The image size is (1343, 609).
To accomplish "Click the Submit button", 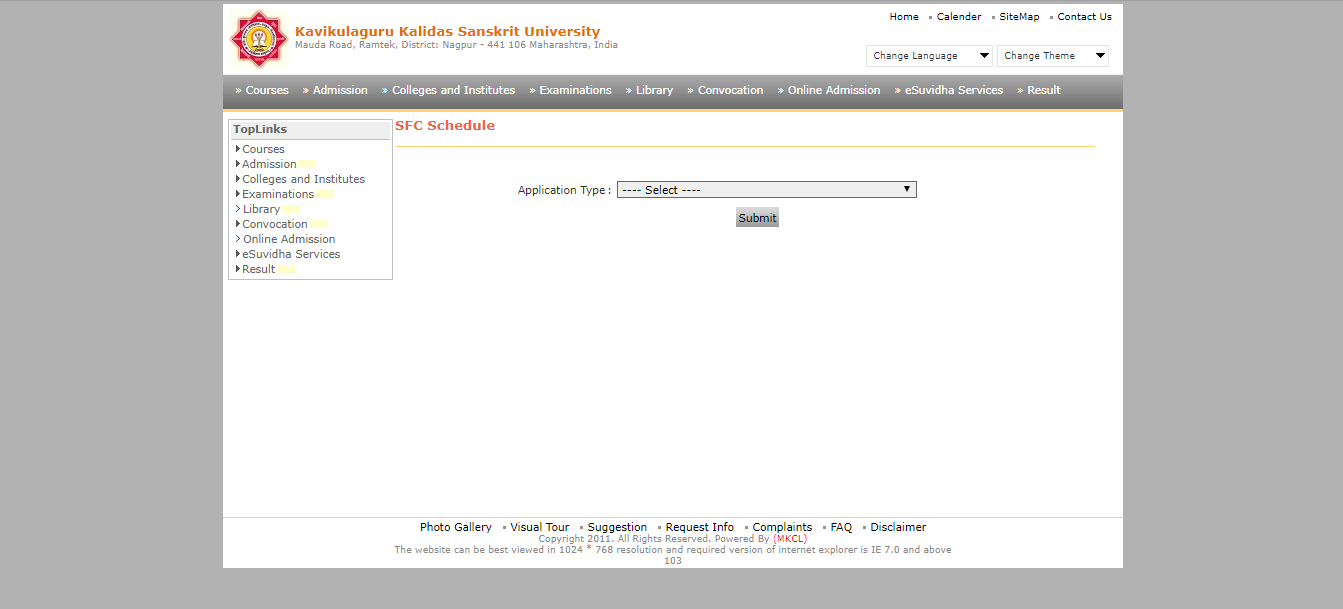I will 757,217.
